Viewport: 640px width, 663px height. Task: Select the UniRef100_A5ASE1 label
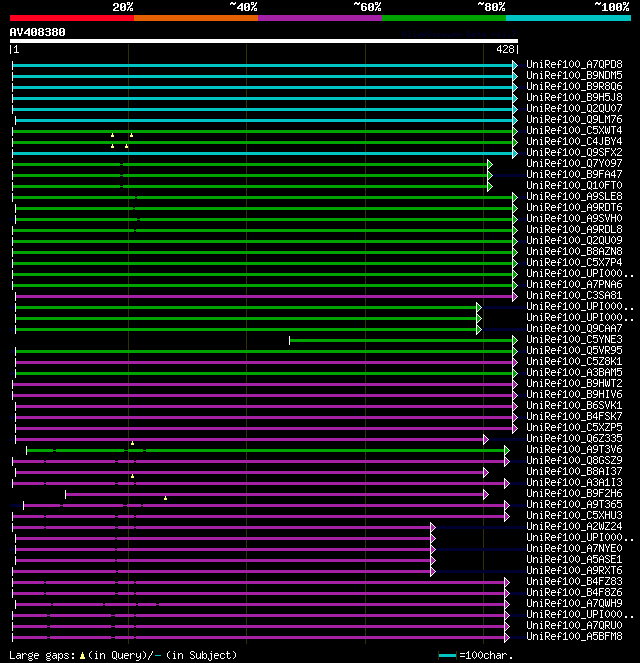(x=574, y=559)
